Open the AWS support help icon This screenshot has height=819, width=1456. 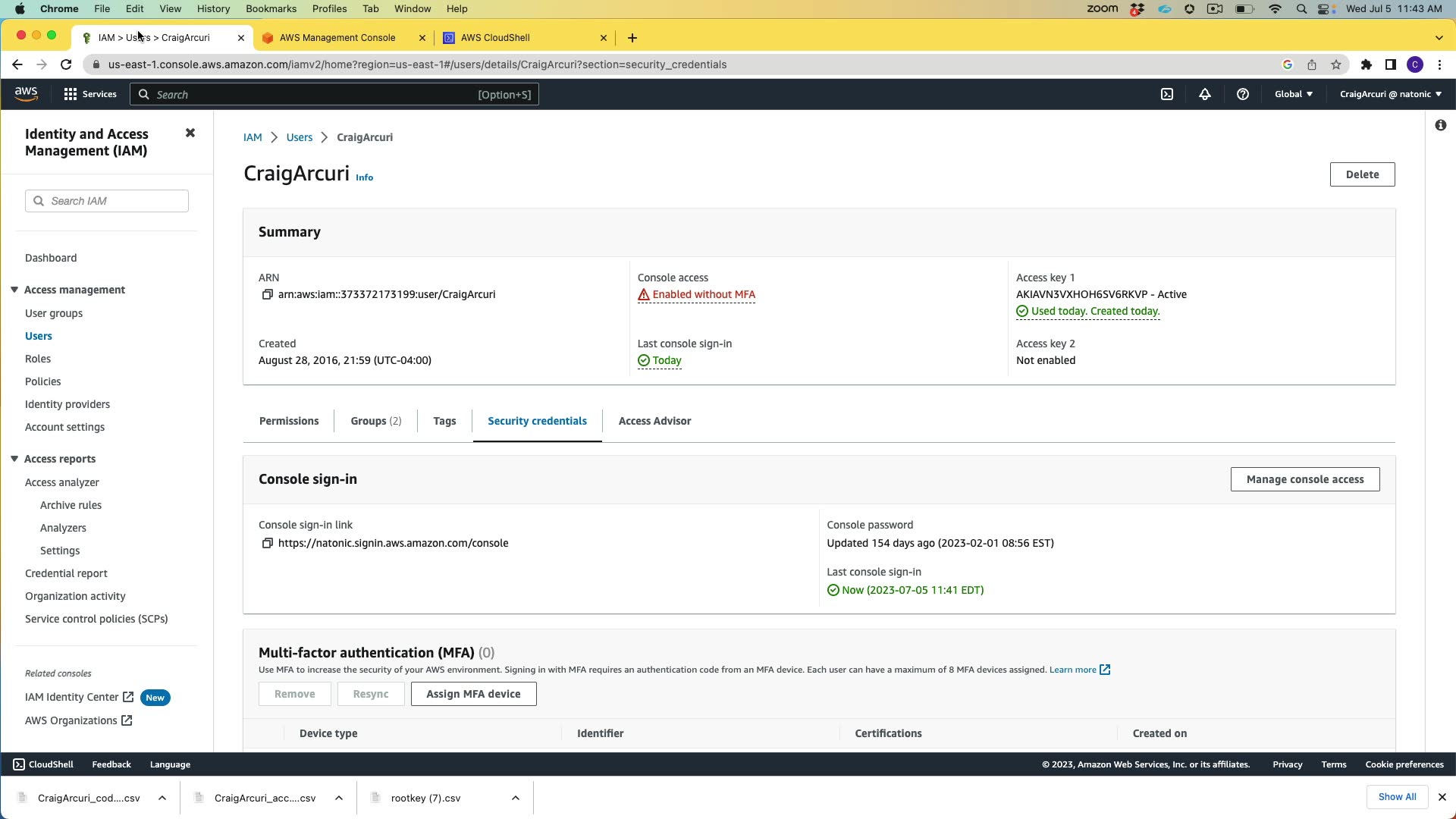(x=1242, y=94)
